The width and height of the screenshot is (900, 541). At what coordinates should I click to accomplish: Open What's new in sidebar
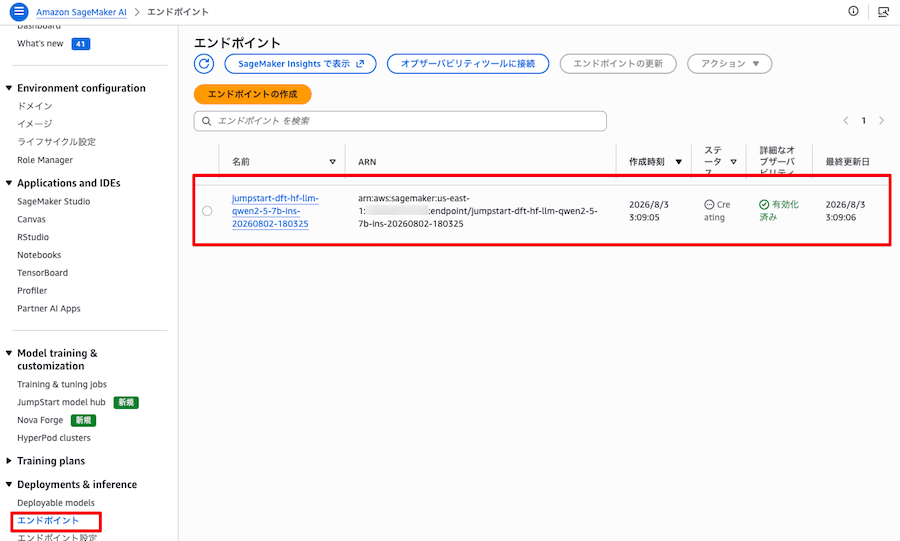[x=40, y=44]
